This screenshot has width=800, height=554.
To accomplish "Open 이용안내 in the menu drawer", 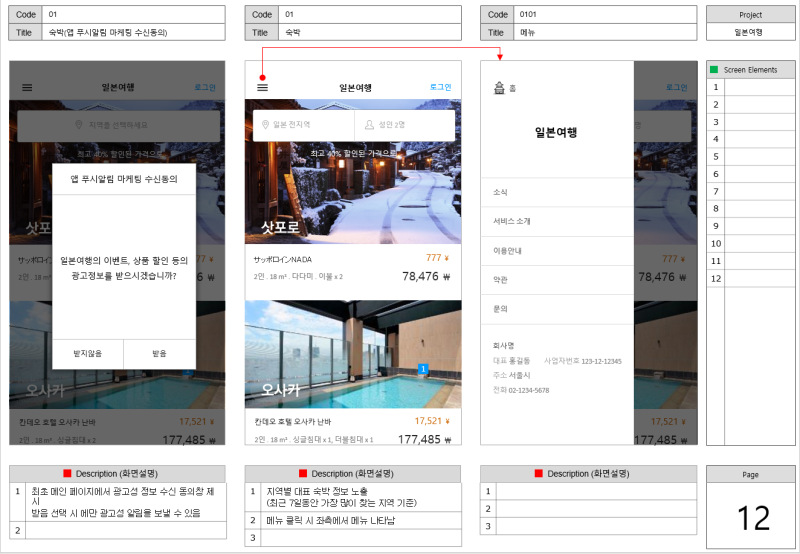I will 557,251.
